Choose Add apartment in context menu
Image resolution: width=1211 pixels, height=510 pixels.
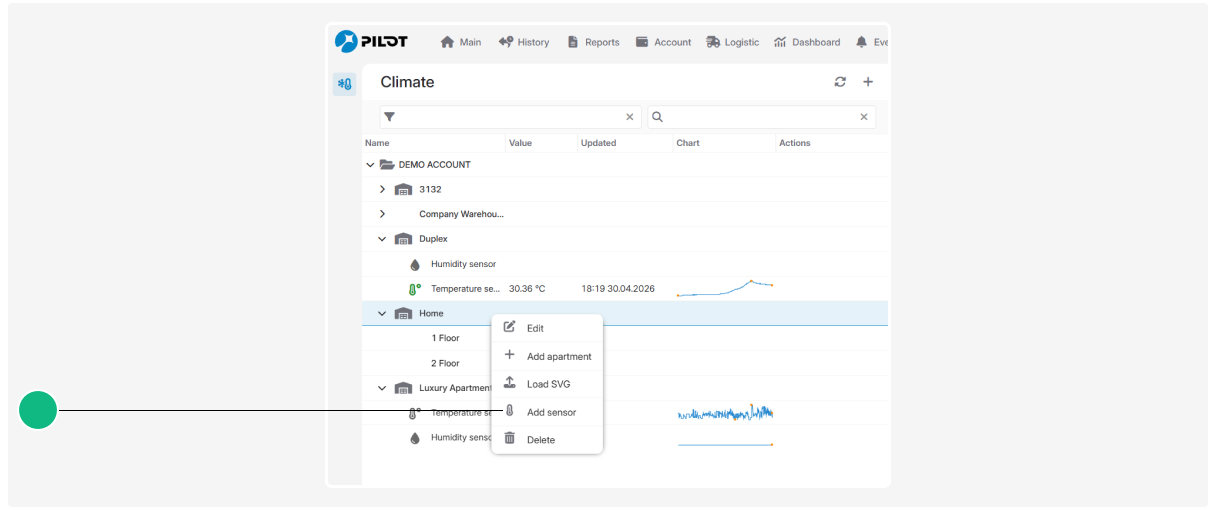pos(547,356)
